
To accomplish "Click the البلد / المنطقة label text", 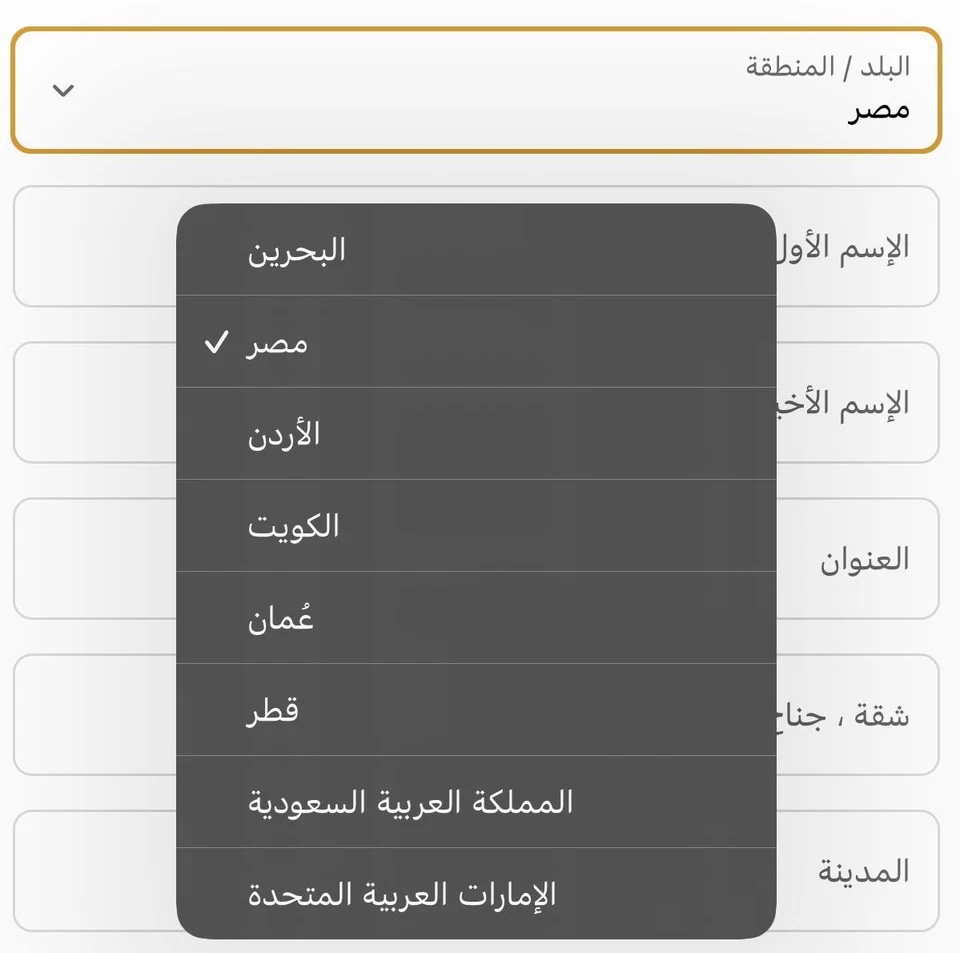I will coord(828,67).
